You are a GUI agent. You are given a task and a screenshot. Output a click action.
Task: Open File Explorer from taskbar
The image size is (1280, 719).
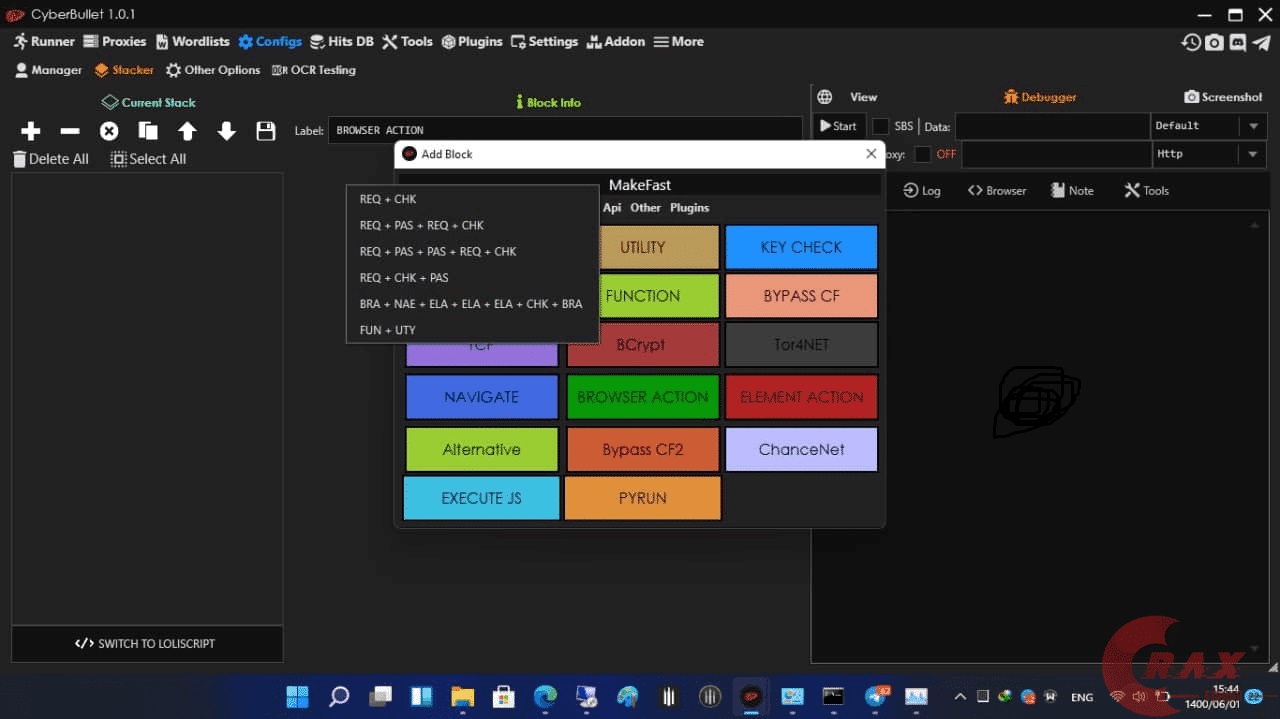pos(462,696)
